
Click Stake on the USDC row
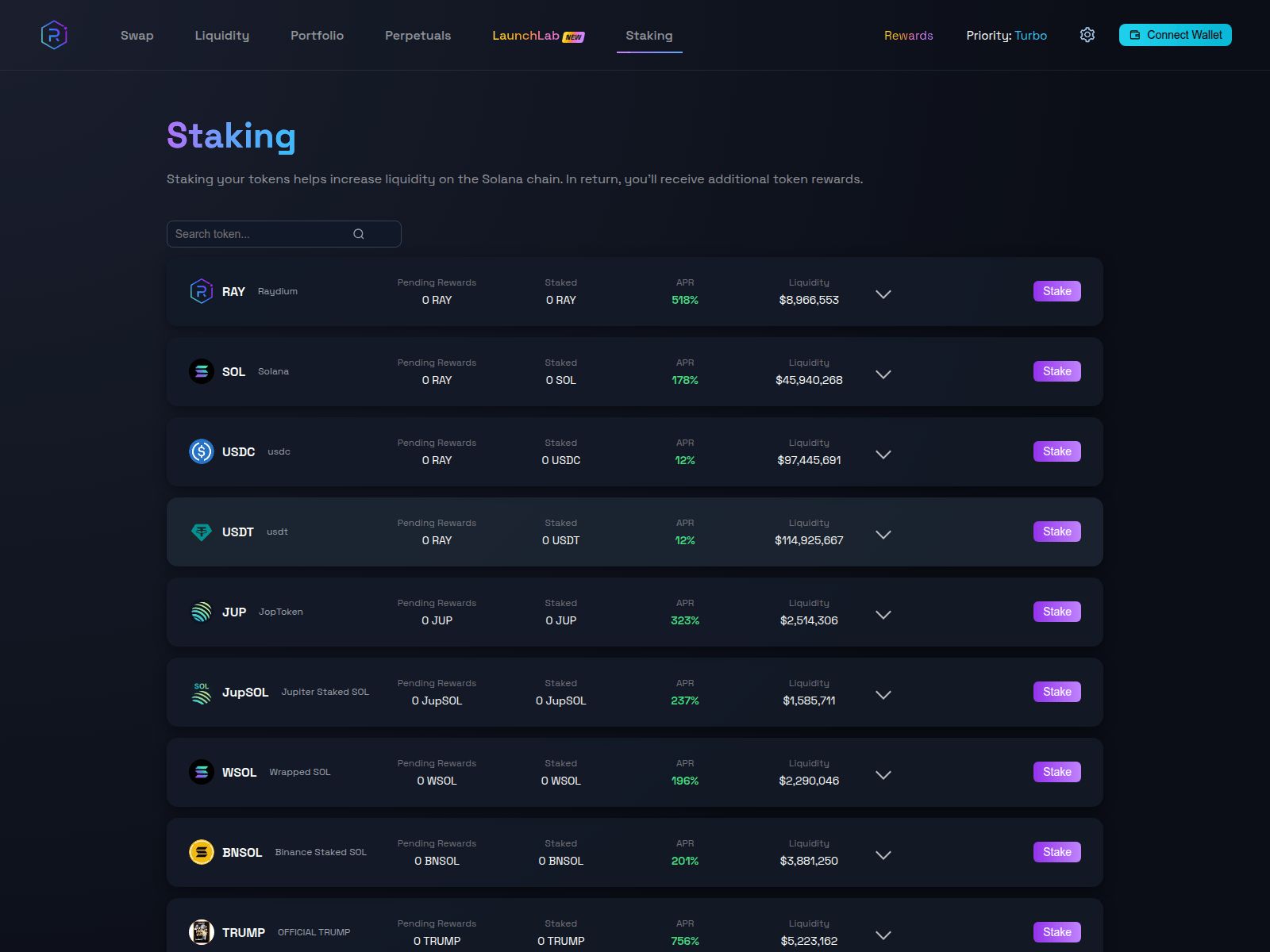1057,451
